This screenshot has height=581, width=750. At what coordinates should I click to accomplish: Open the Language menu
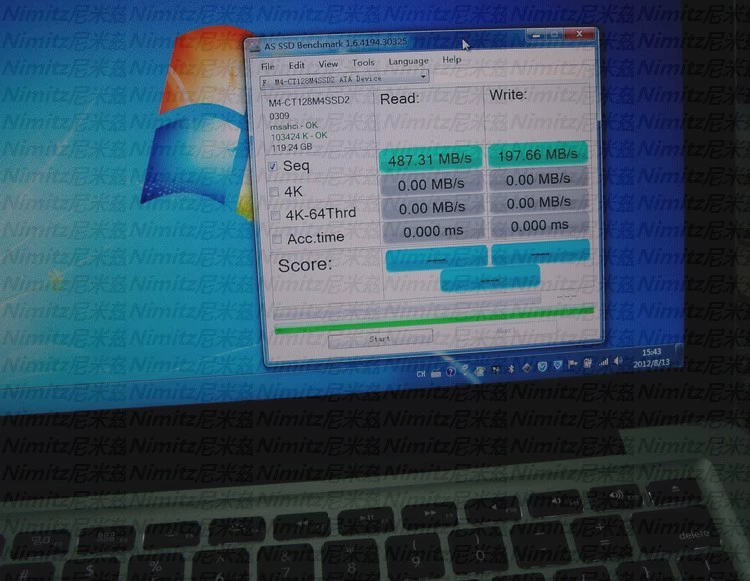click(408, 61)
